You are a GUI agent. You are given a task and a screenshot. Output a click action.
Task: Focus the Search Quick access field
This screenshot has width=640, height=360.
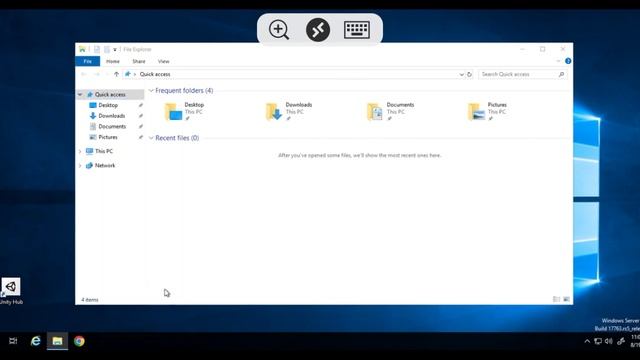click(x=523, y=74)
